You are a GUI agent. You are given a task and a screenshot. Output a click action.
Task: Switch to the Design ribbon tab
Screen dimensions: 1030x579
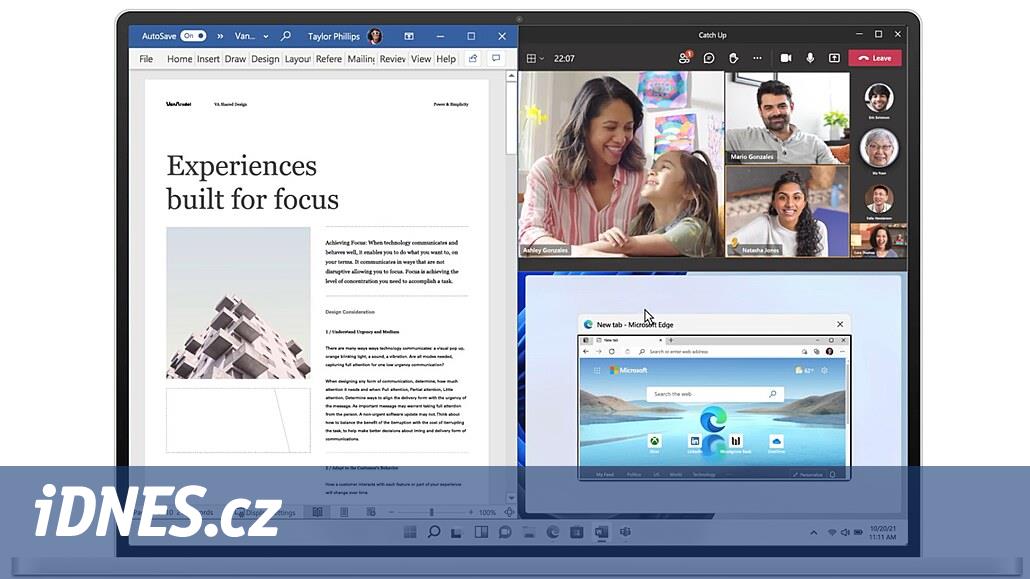[x=265, y=59]
